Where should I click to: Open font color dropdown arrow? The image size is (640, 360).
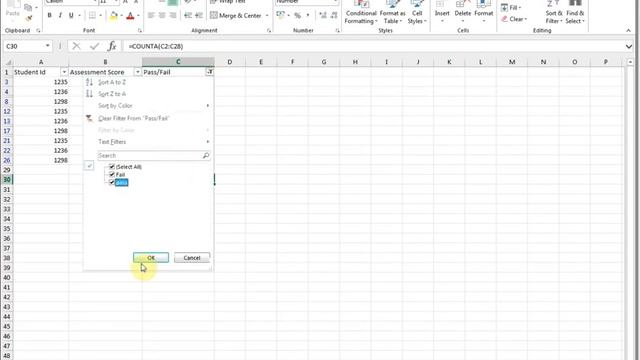[138, 16]
